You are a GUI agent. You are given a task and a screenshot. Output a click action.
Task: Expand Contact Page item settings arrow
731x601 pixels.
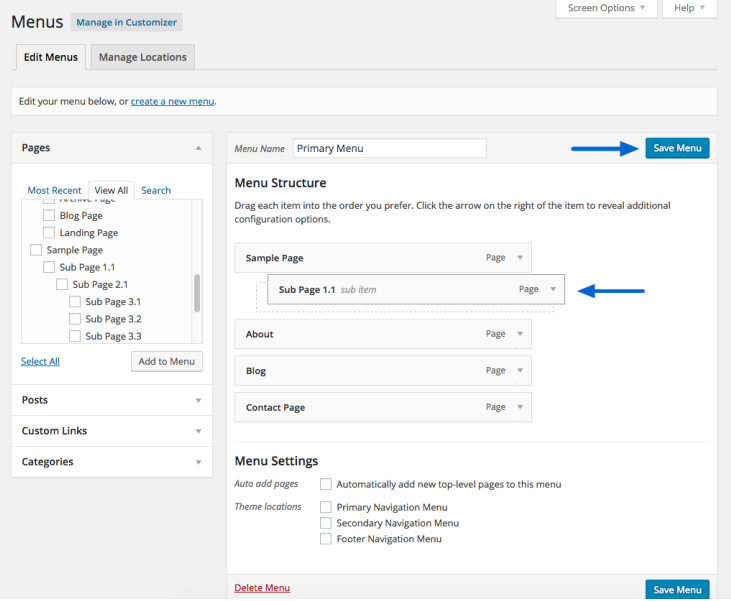pos(519,408)
